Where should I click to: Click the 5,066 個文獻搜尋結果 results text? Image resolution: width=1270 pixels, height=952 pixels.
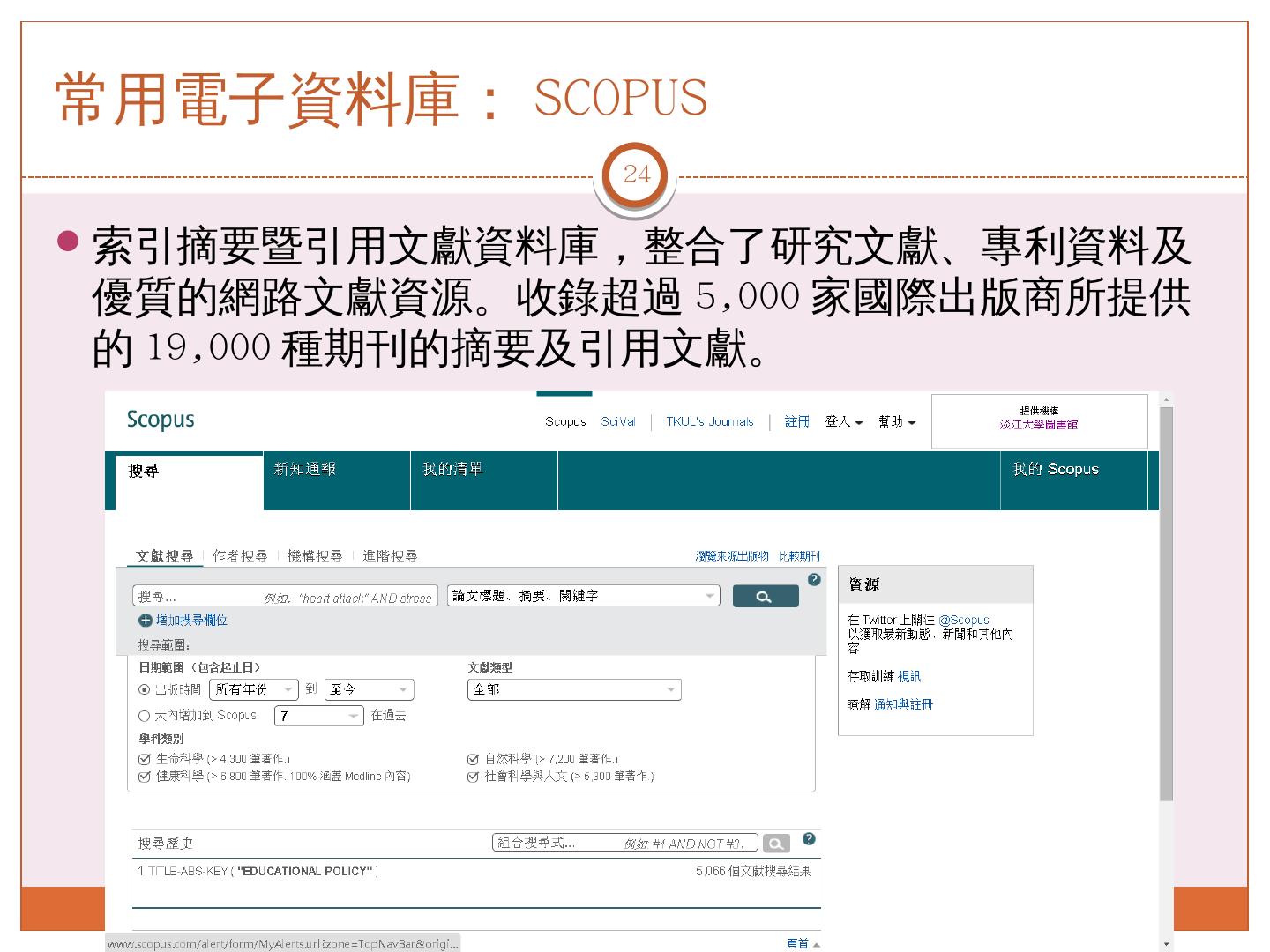(753, 872)
